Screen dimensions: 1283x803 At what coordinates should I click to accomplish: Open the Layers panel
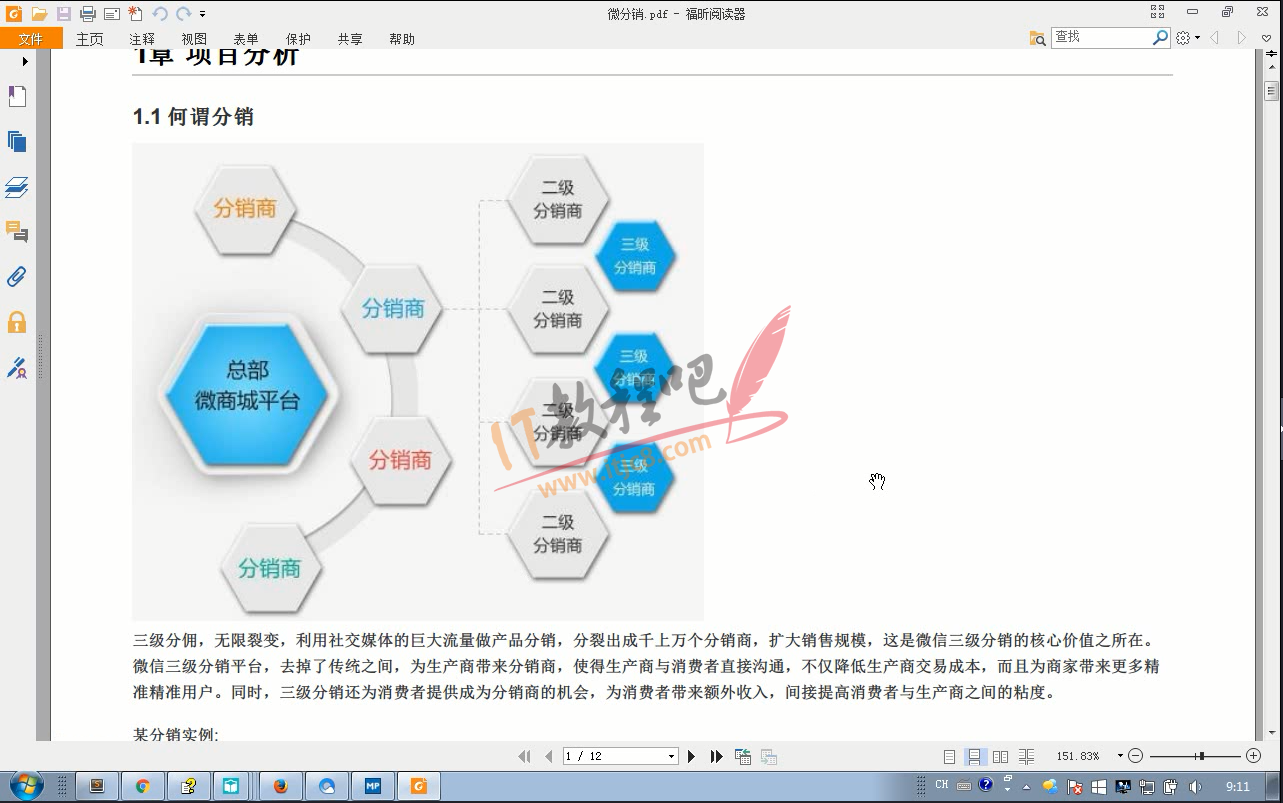tap(17, 187)
